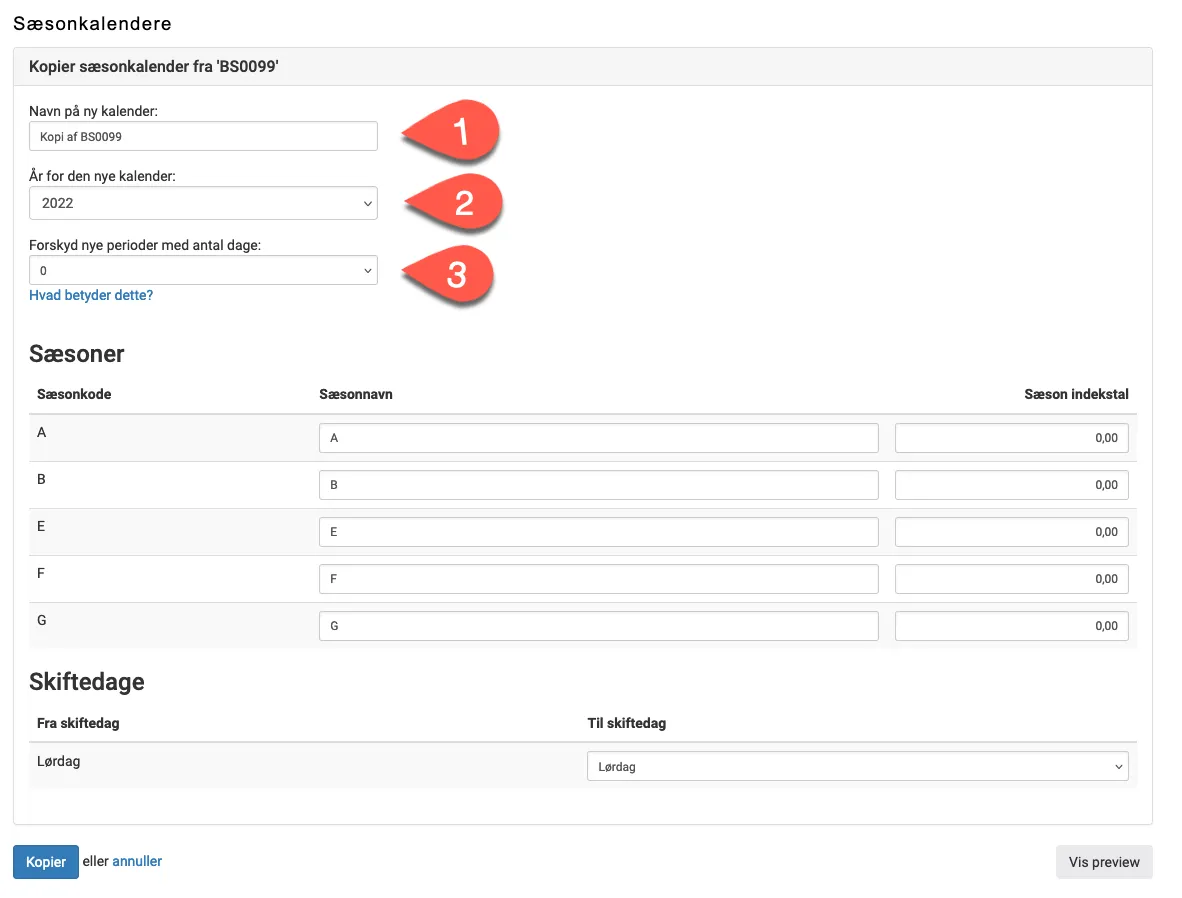Click the Sæson indekstal field for season G
Viewport: 1182px width, 898px height.
point(1011,626)
